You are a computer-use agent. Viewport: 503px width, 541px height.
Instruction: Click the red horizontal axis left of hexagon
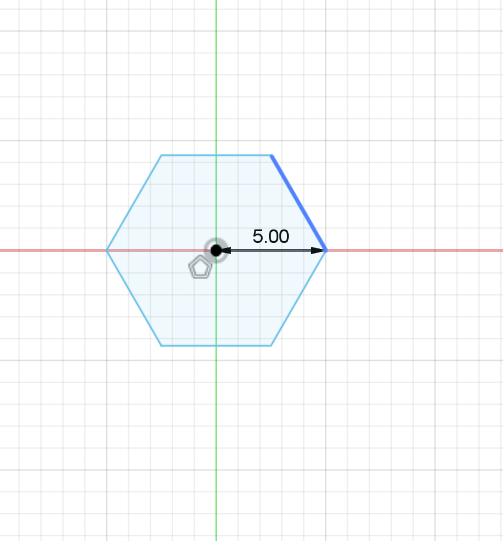point(53,250)
